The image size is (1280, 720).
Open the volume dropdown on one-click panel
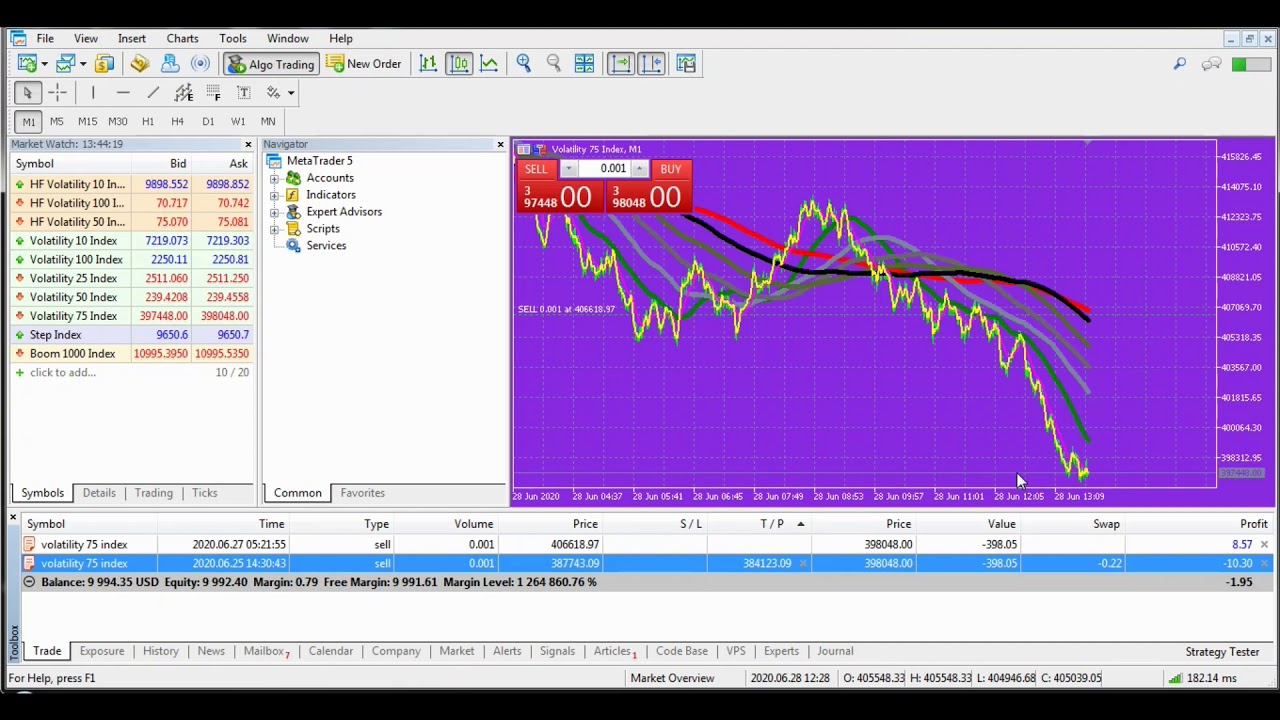tap(568, 169)
